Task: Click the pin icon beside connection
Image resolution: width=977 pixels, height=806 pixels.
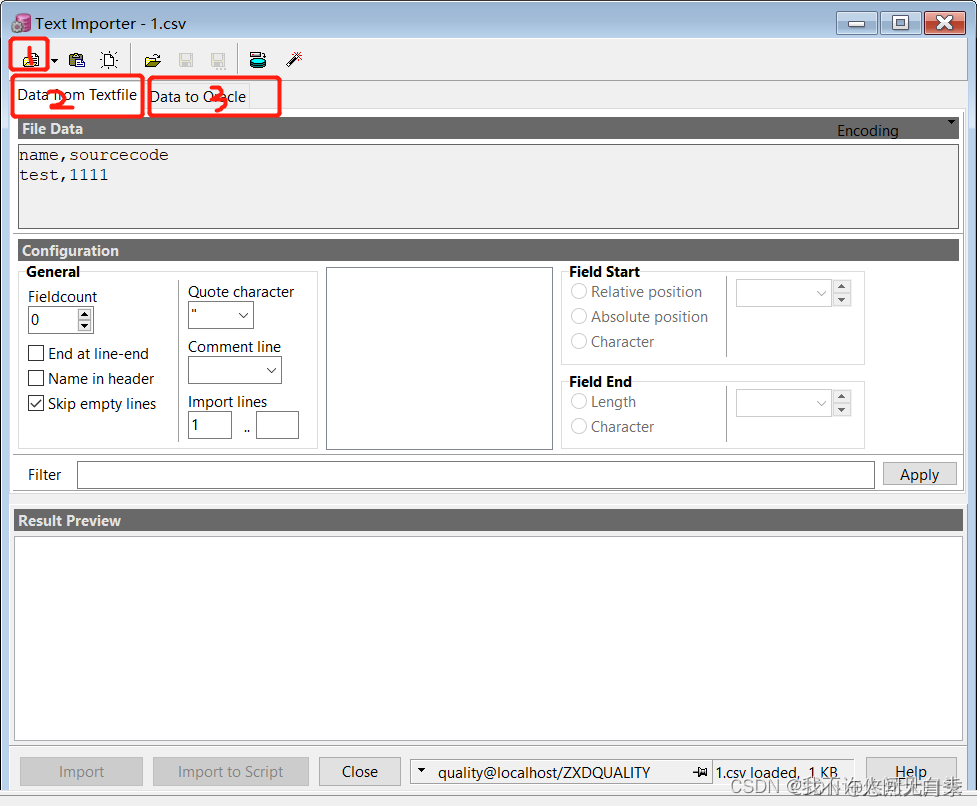Action: [x=700, y=772]
